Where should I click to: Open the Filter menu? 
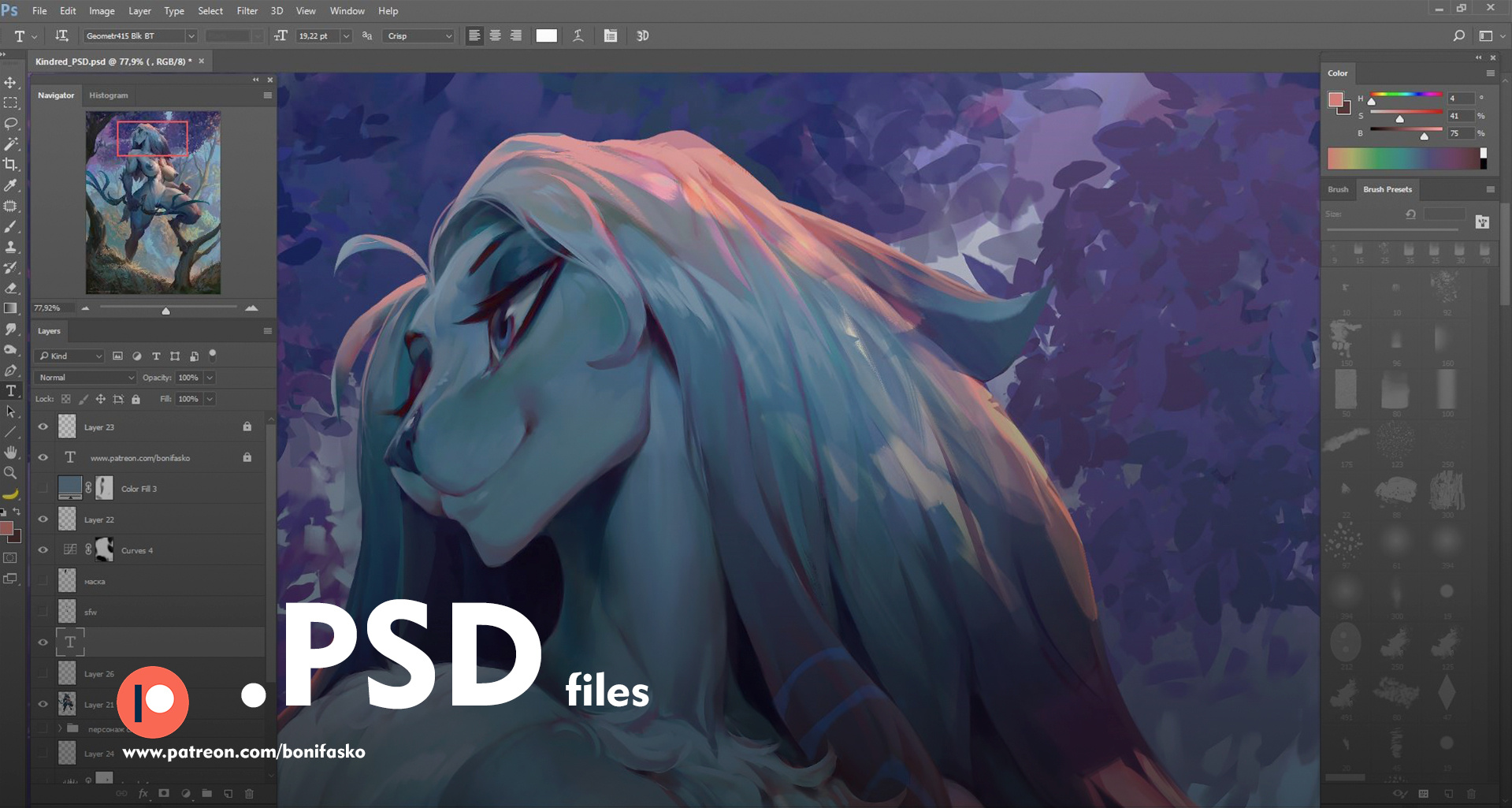[247, 11]
